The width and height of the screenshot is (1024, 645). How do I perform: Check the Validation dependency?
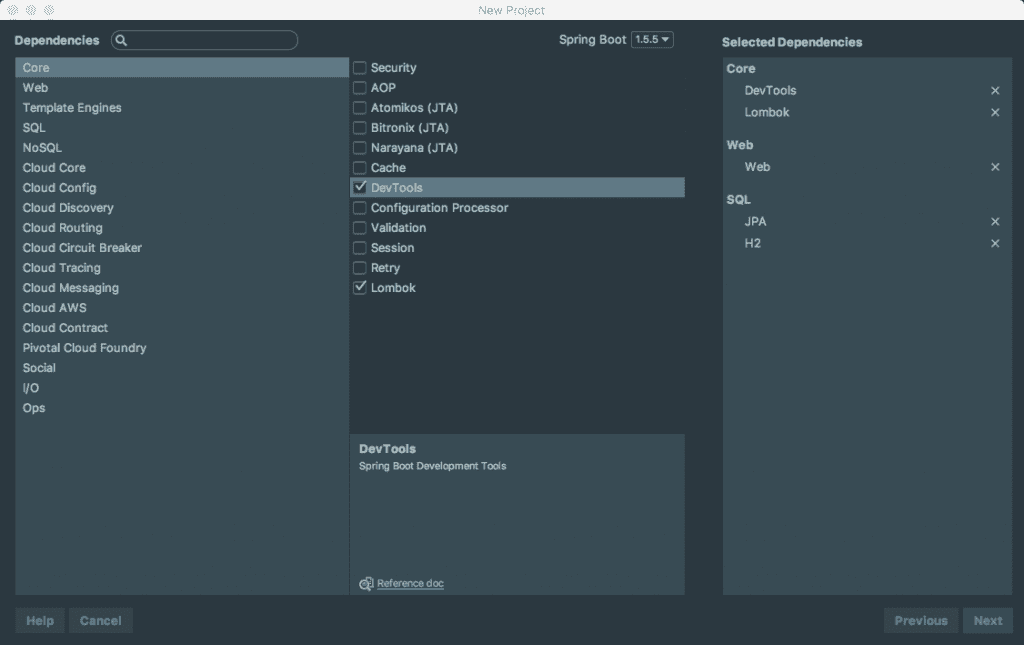[361, 227]
